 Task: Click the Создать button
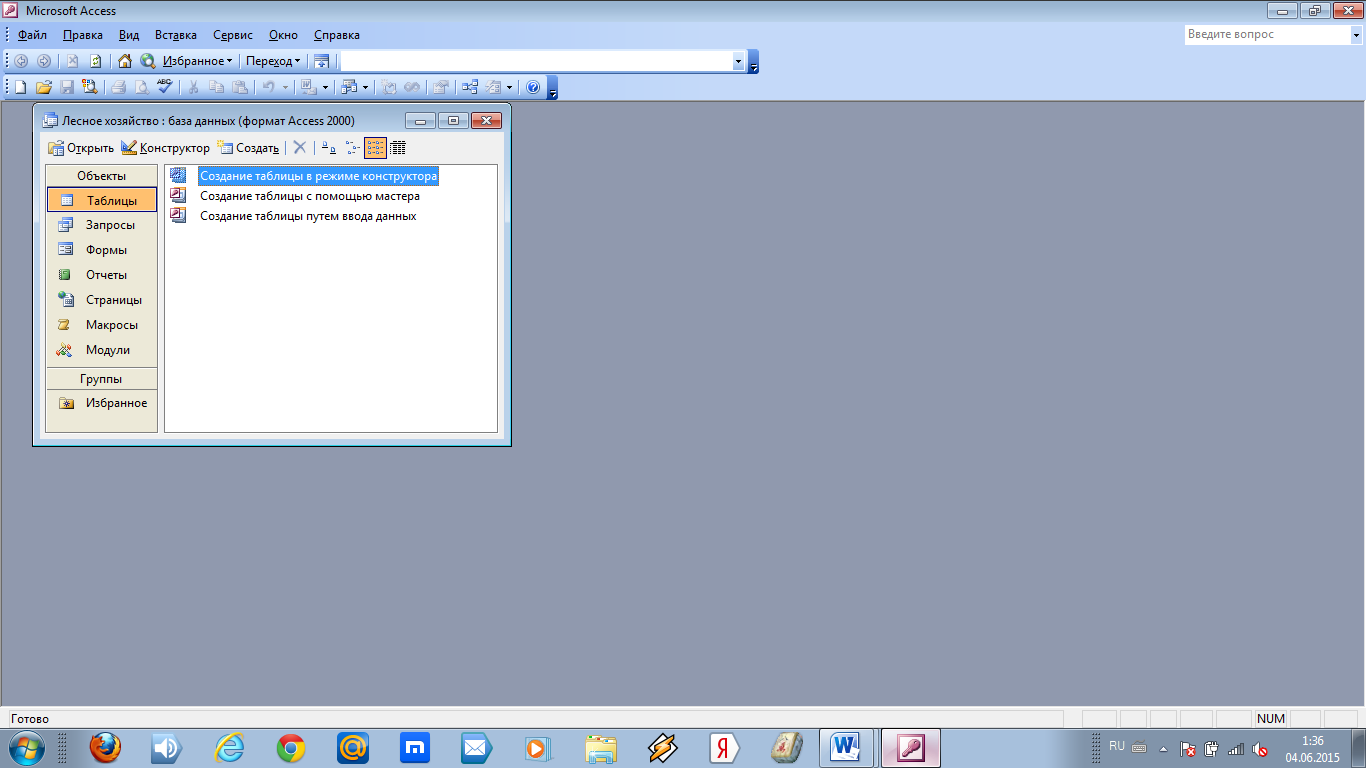point(248,148)
